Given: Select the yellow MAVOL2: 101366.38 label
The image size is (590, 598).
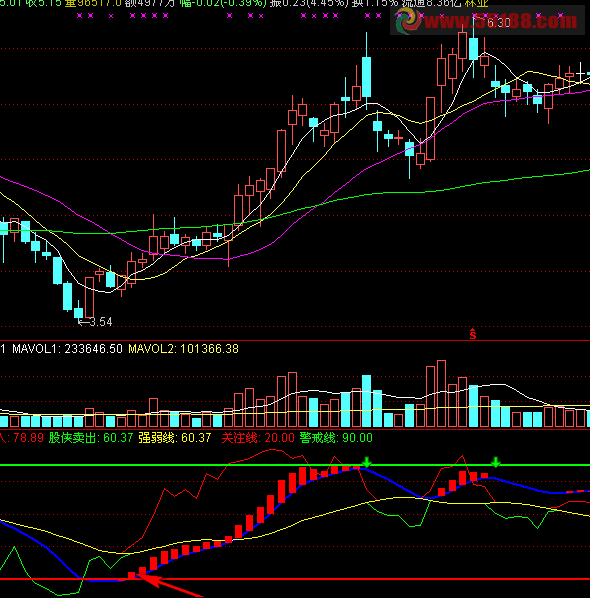Looking at the screenshot, I should [x=183, y=349].
